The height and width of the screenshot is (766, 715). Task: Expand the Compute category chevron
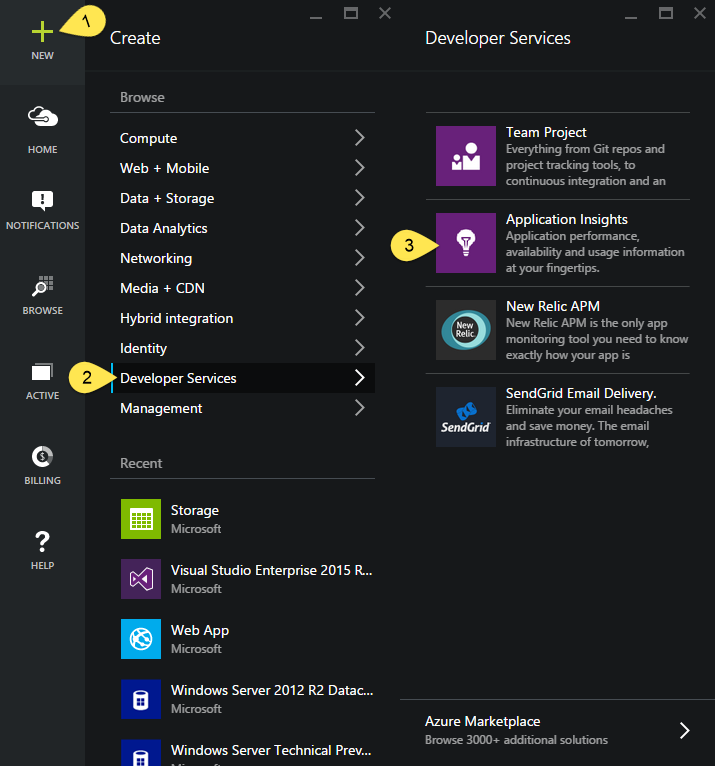point(360,138)
